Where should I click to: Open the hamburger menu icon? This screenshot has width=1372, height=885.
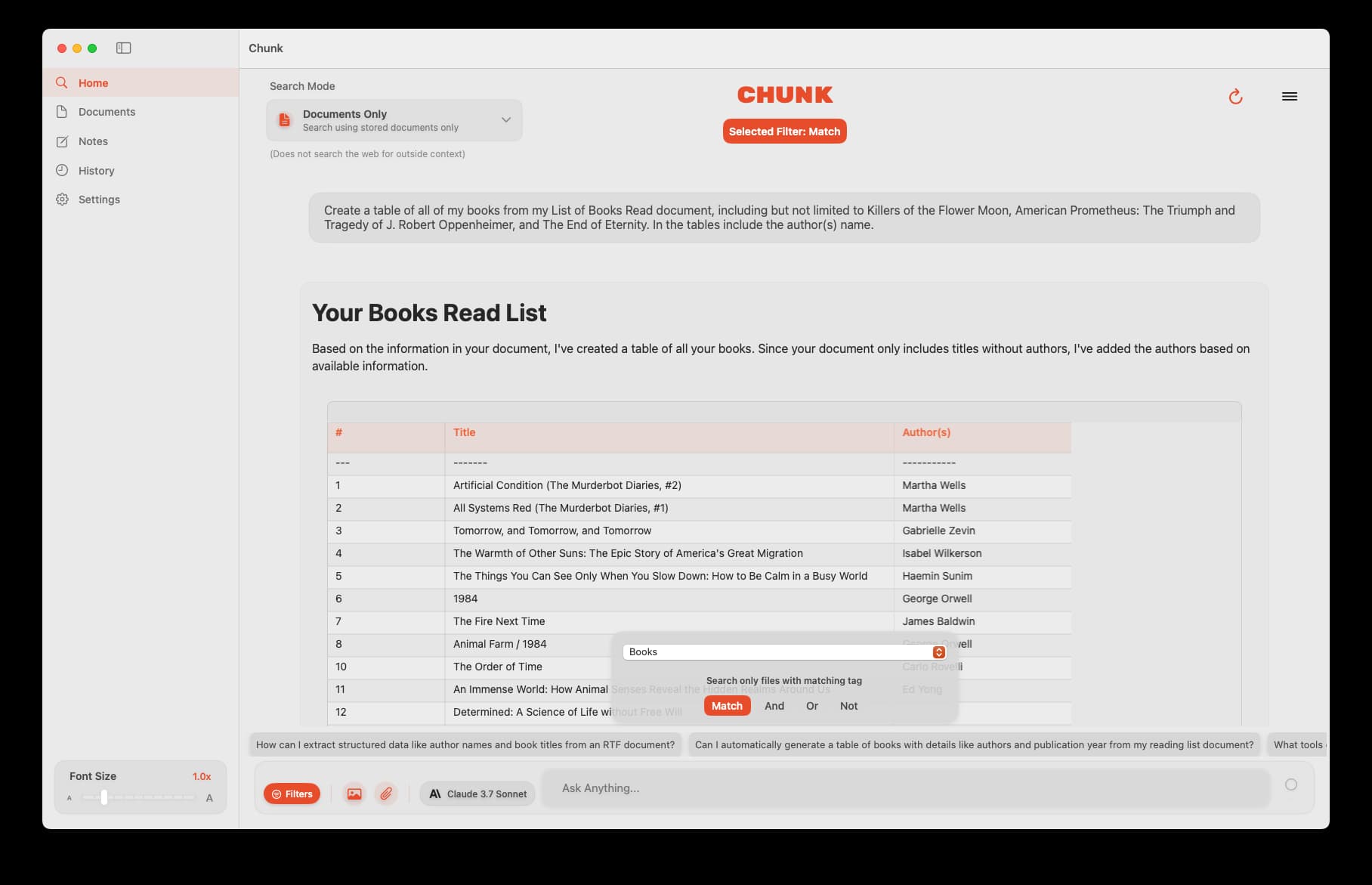1289,97
